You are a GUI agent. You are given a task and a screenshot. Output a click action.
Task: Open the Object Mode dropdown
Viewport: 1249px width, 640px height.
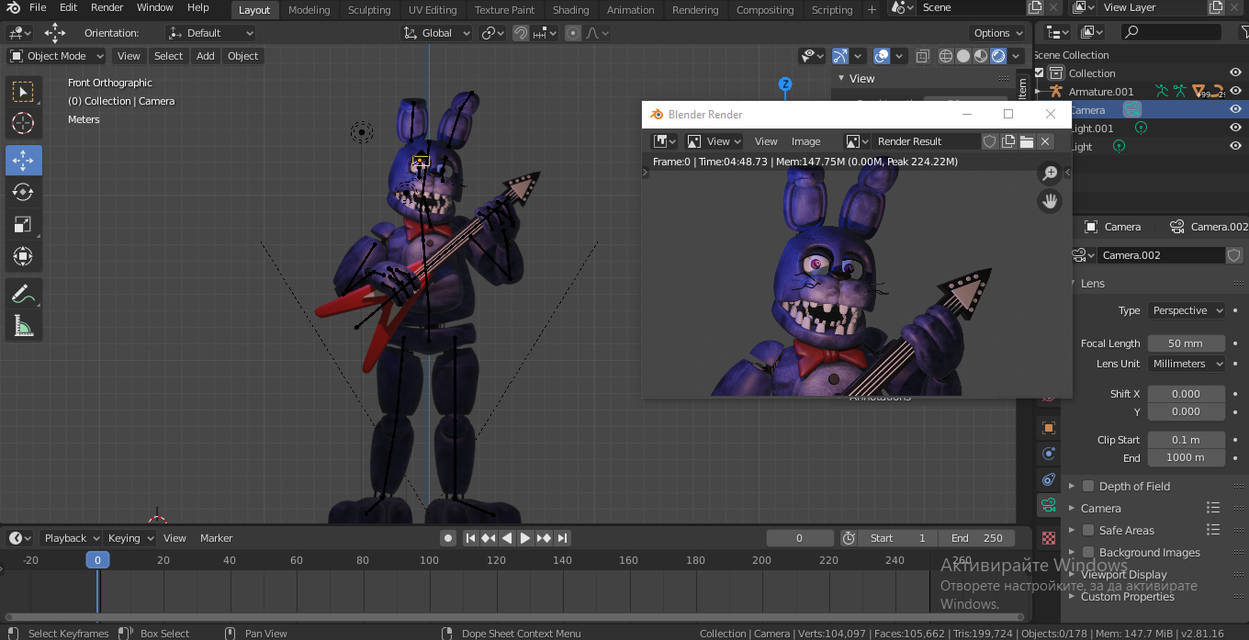[56, 56]
